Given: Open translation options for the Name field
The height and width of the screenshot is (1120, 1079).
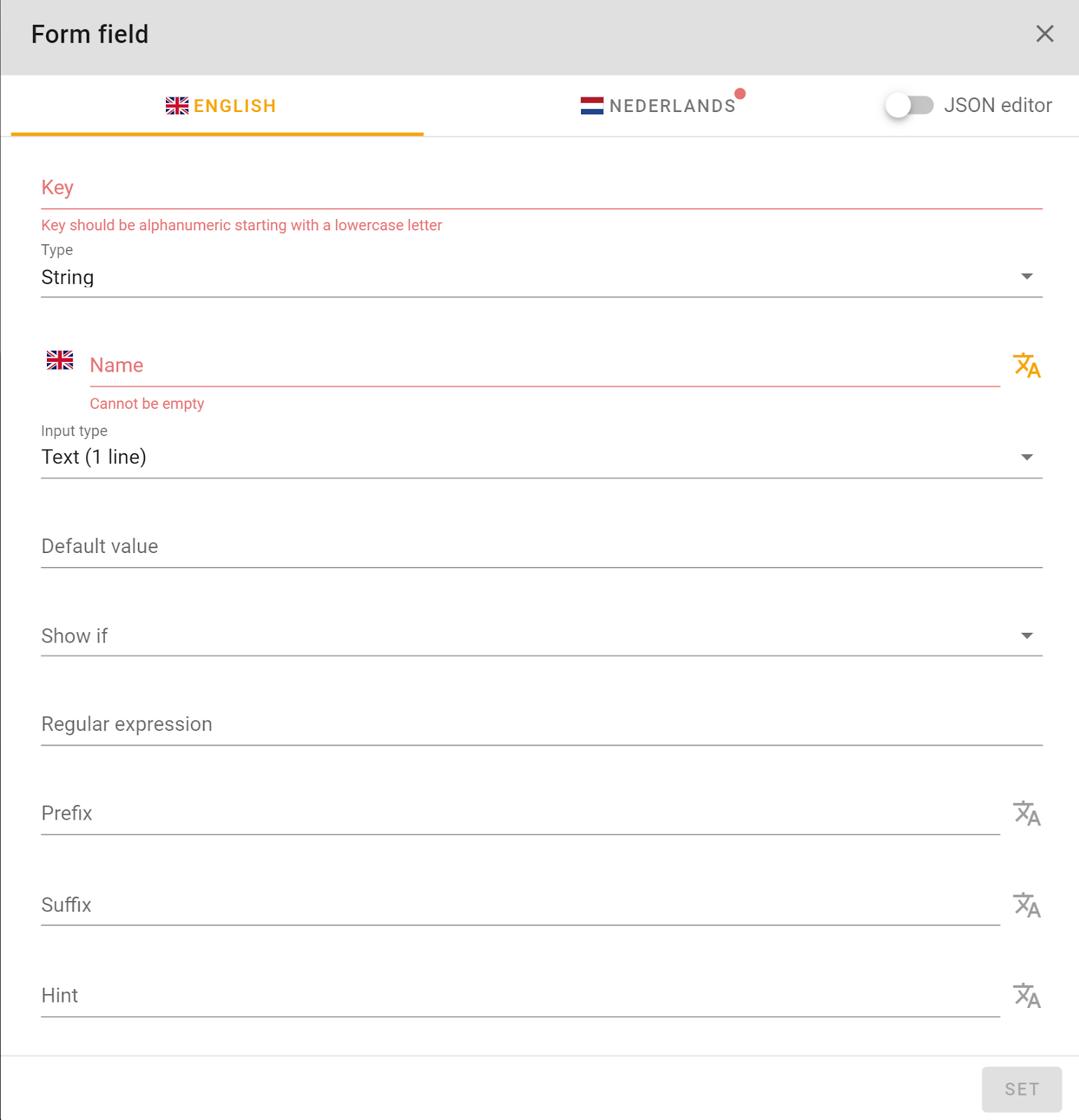Looking at the screenshot, I should (x=1027, y=365).
